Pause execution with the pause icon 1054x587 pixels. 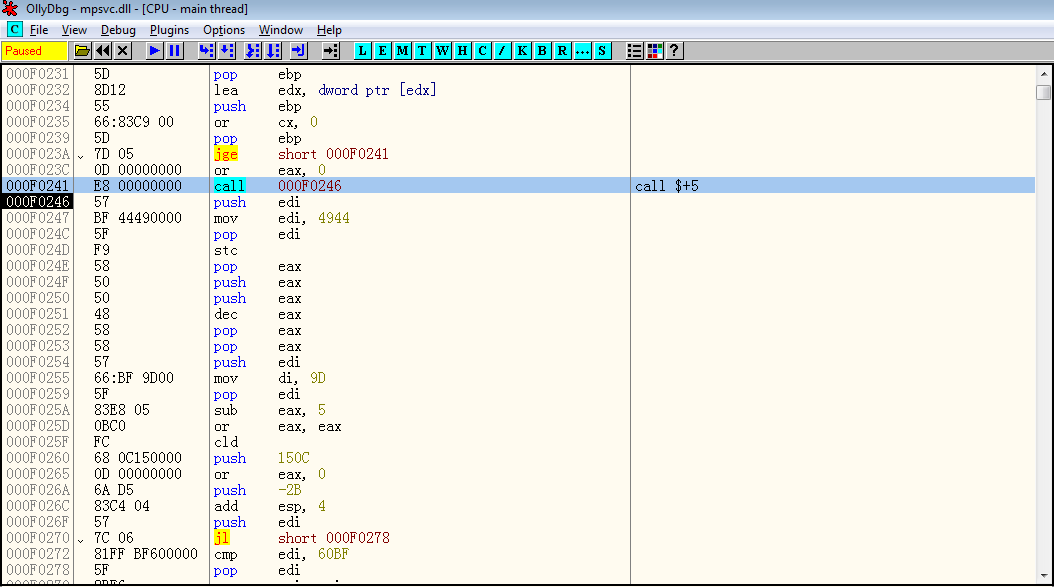(175, 50)
